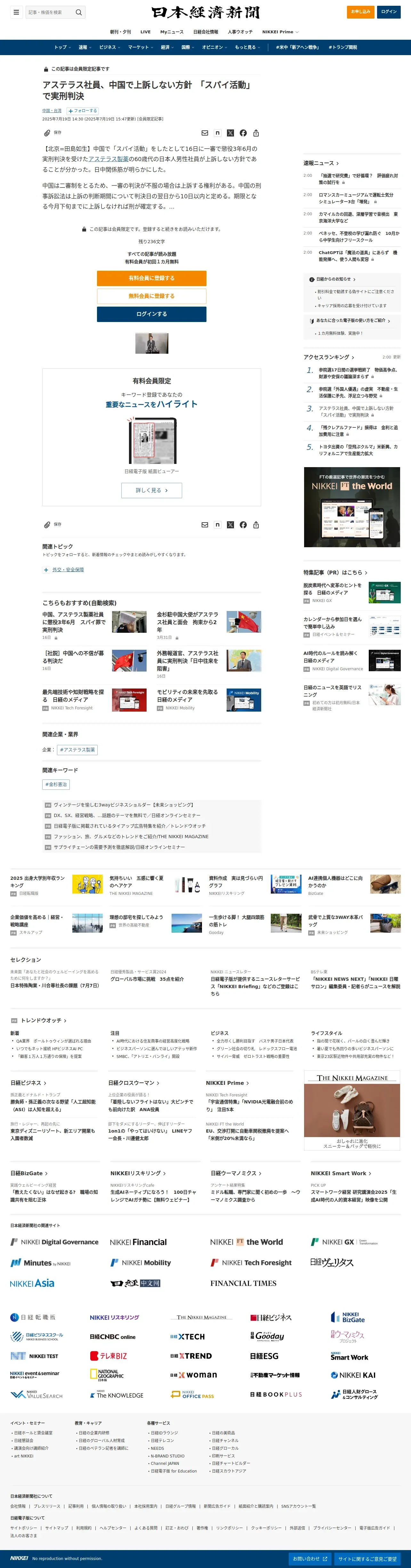411x1568 pixels.
Task: Open the 日経中文网 logo link
Action: (x=135, y=1283)
